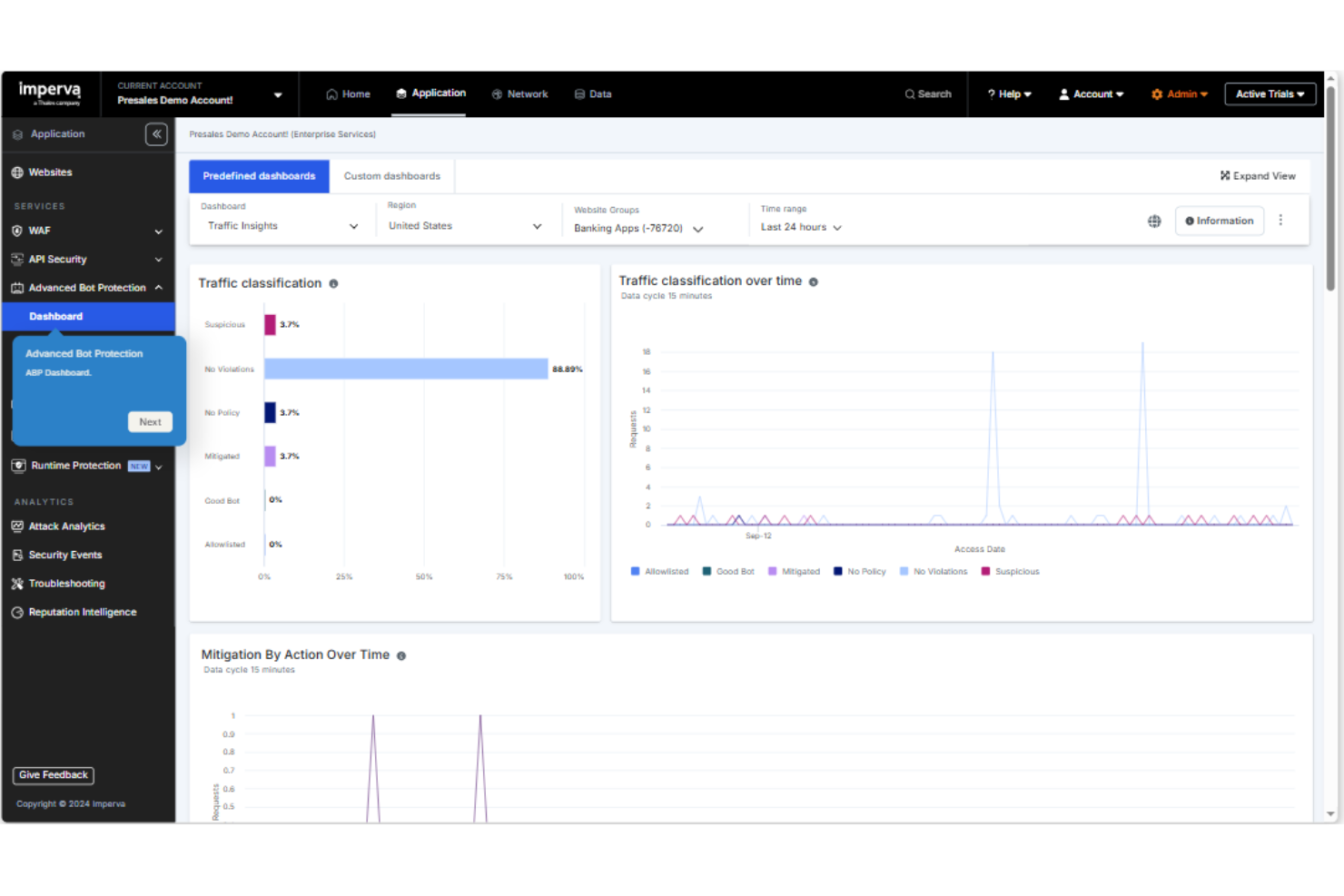
Task: Open API Security from the services list
Action: [x=59, y=259]
